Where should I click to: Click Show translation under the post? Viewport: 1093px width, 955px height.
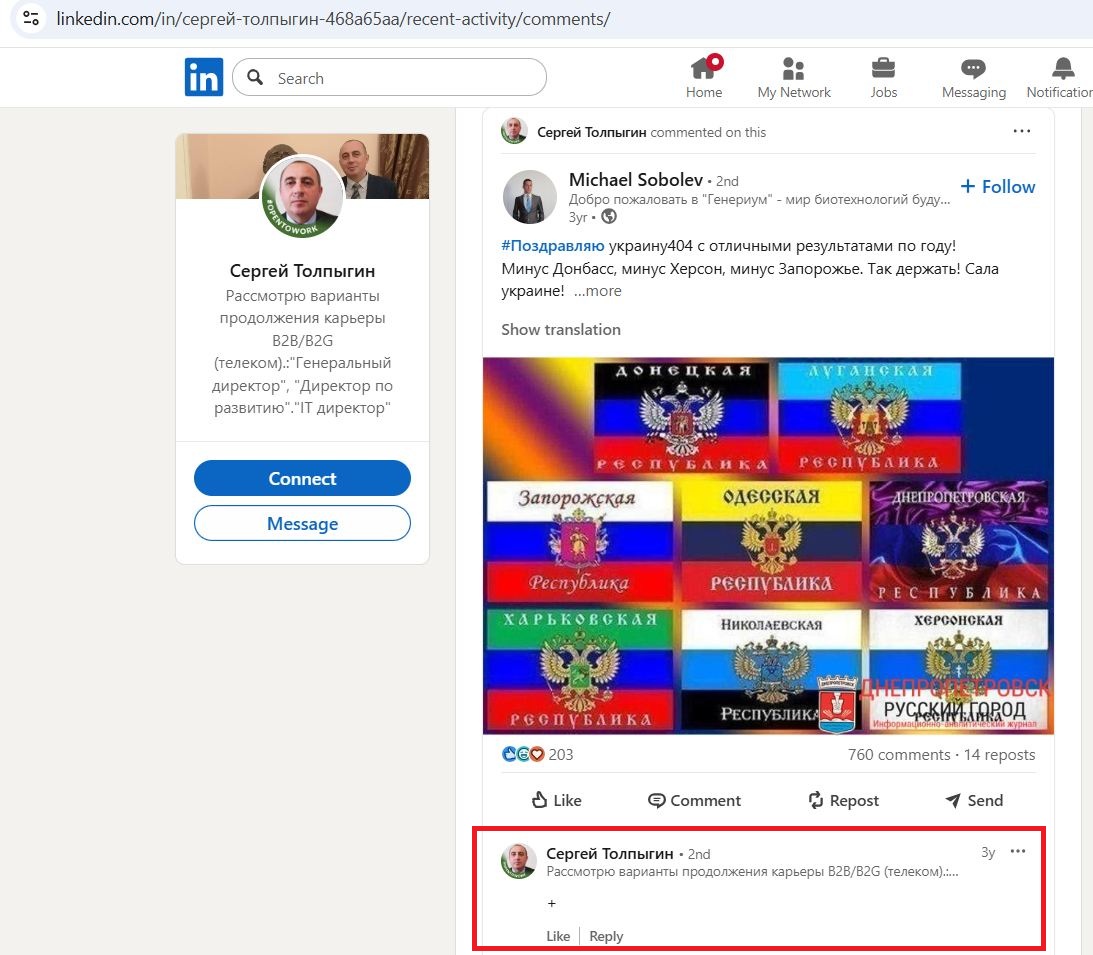coord(560,329)
